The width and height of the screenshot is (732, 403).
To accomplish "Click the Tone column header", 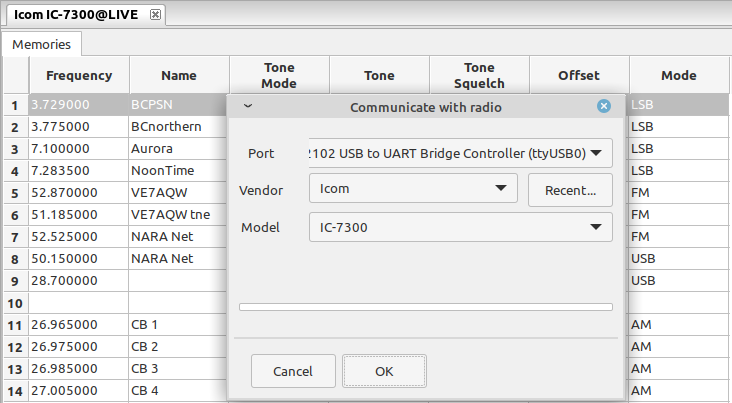I will pos(379,75).
